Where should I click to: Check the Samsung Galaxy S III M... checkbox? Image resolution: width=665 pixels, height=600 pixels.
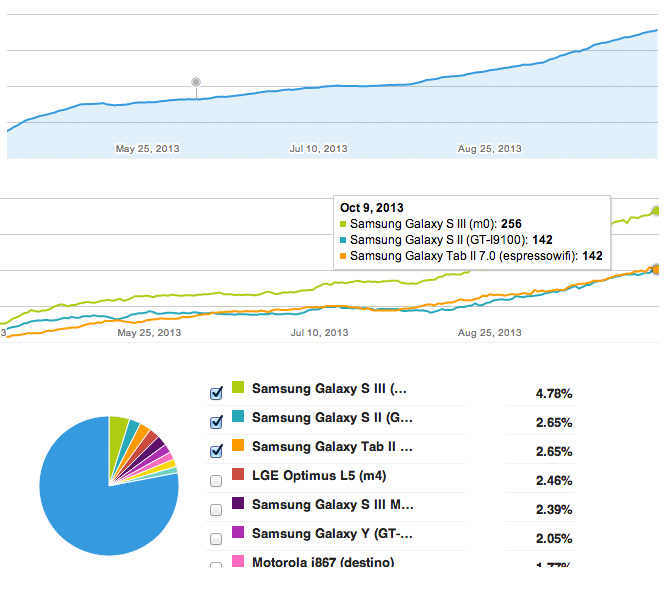216,510
